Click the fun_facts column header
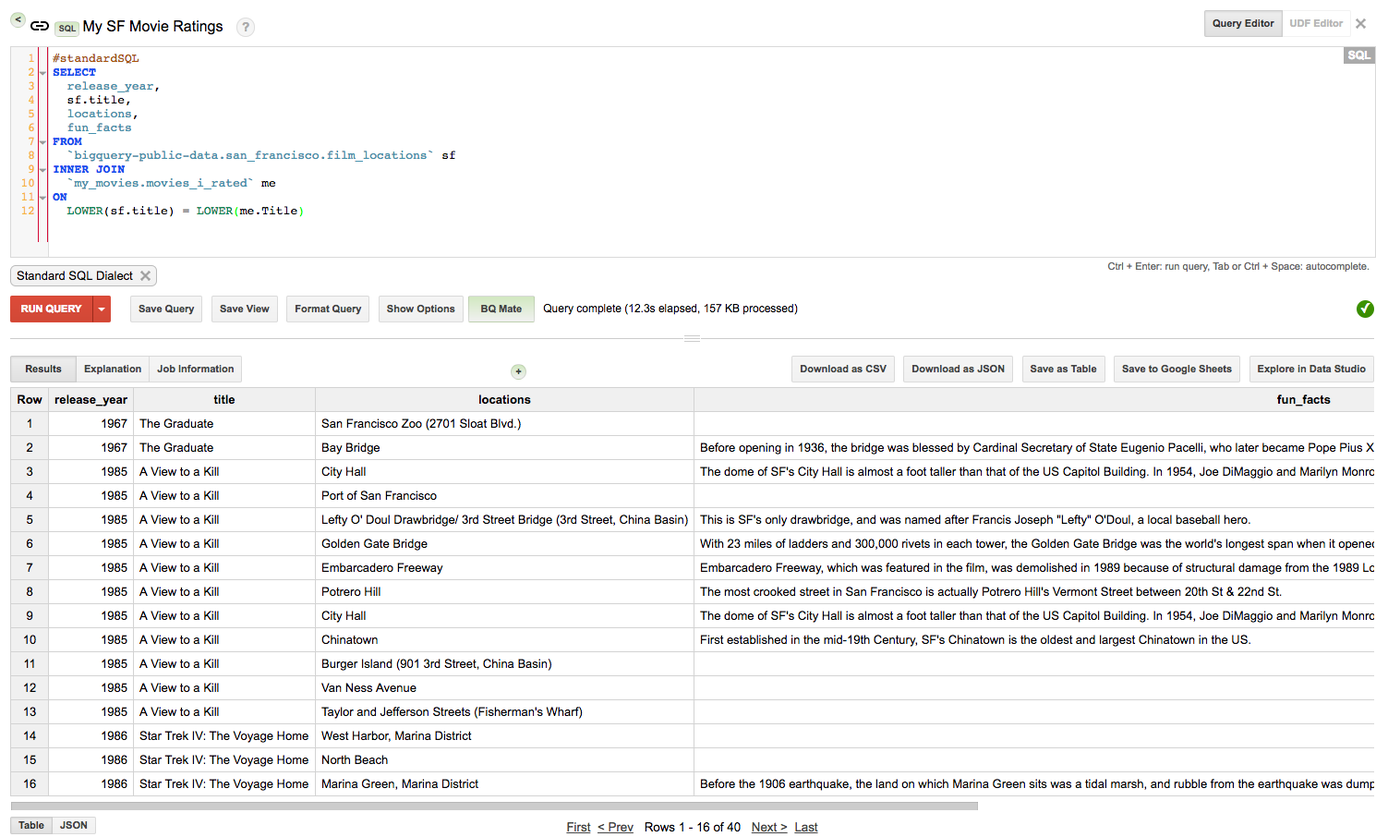This screenshot has width=1376, height=837. coord(1034,400)
